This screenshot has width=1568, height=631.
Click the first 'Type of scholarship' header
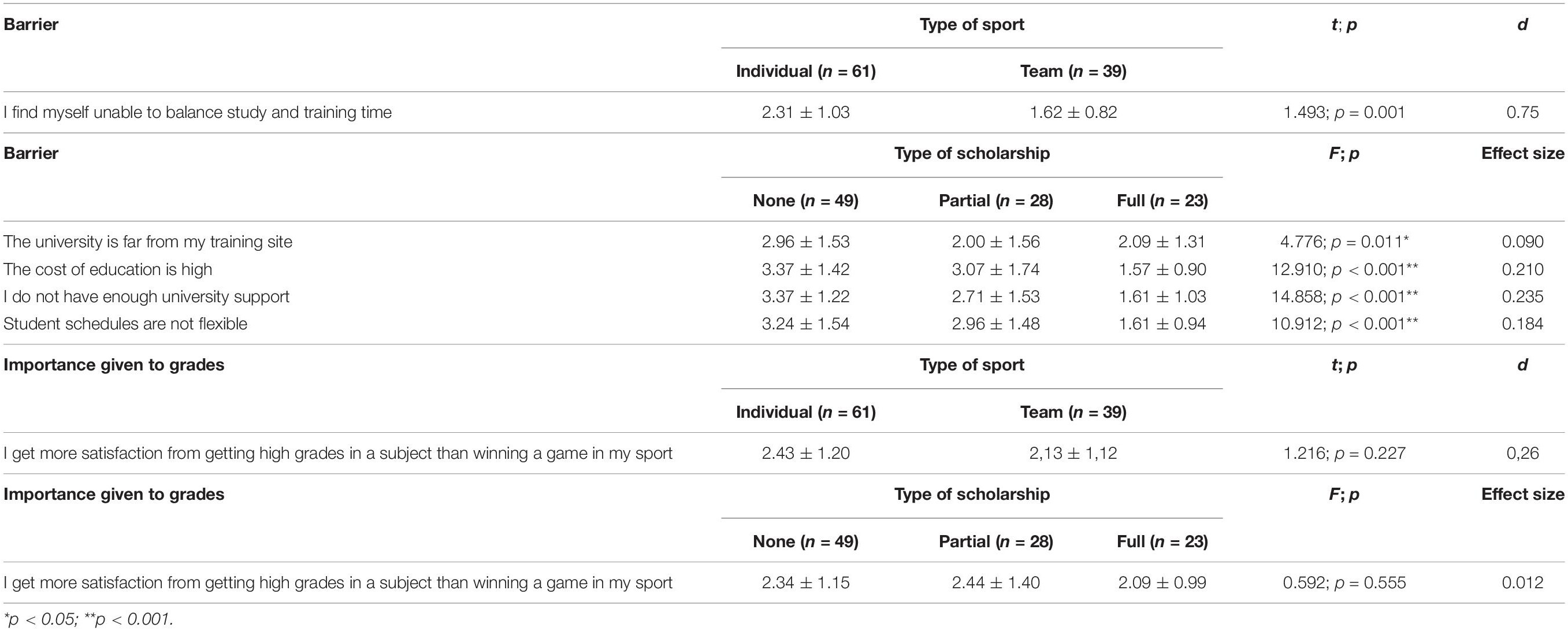pyautogui.click(x=972, y=154)
